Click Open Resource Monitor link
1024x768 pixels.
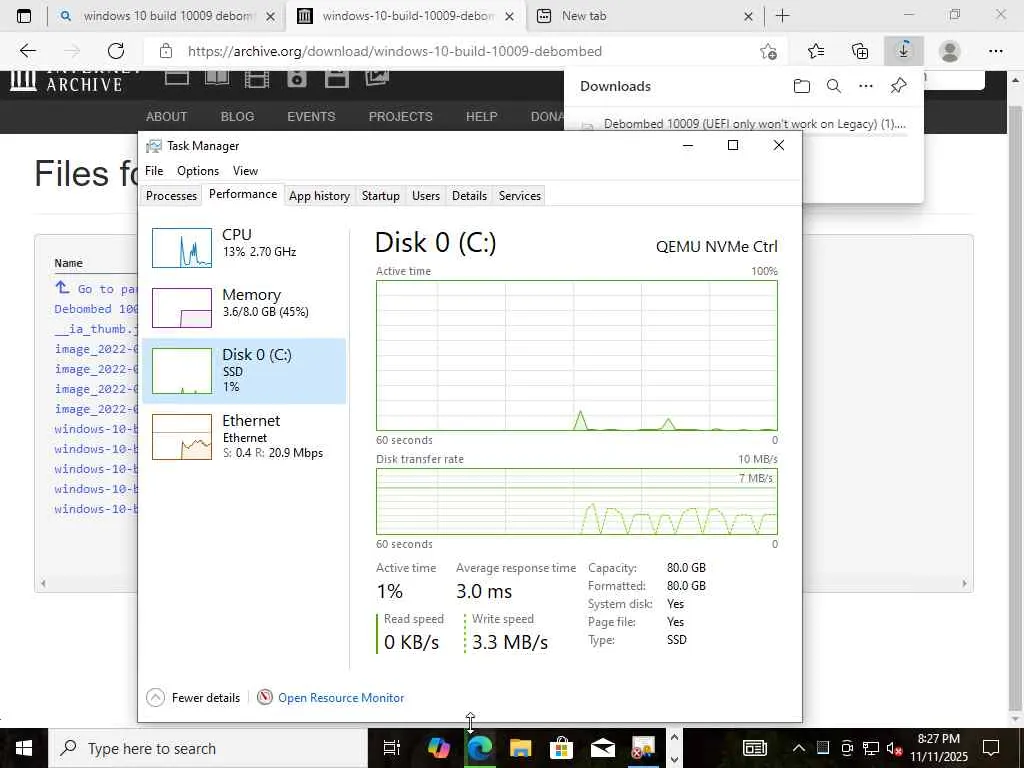(x=341, y=697)
